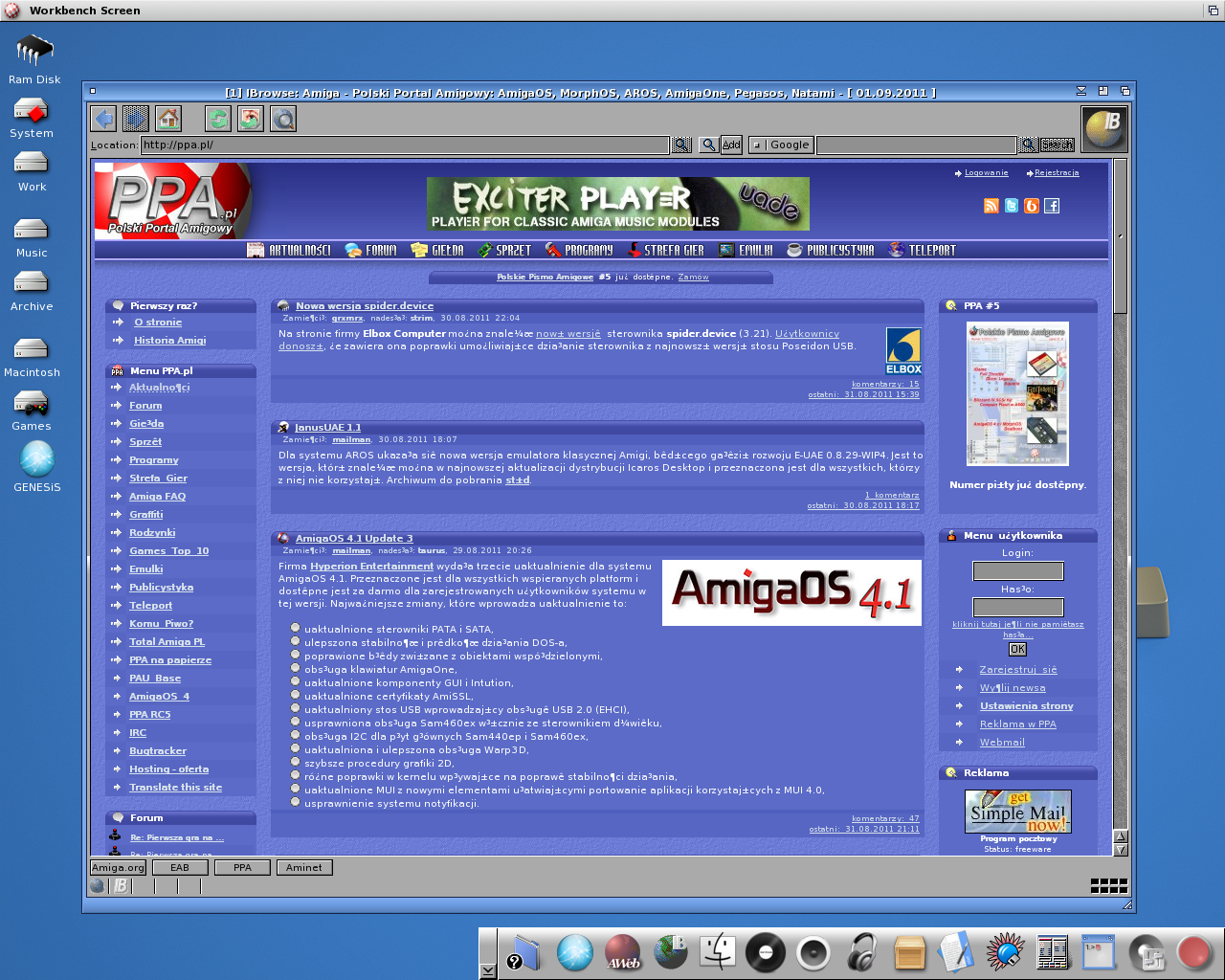Screen dimensions: 1225x980
Task: Click the Aminet bookmark button
Action: [304, 867]
